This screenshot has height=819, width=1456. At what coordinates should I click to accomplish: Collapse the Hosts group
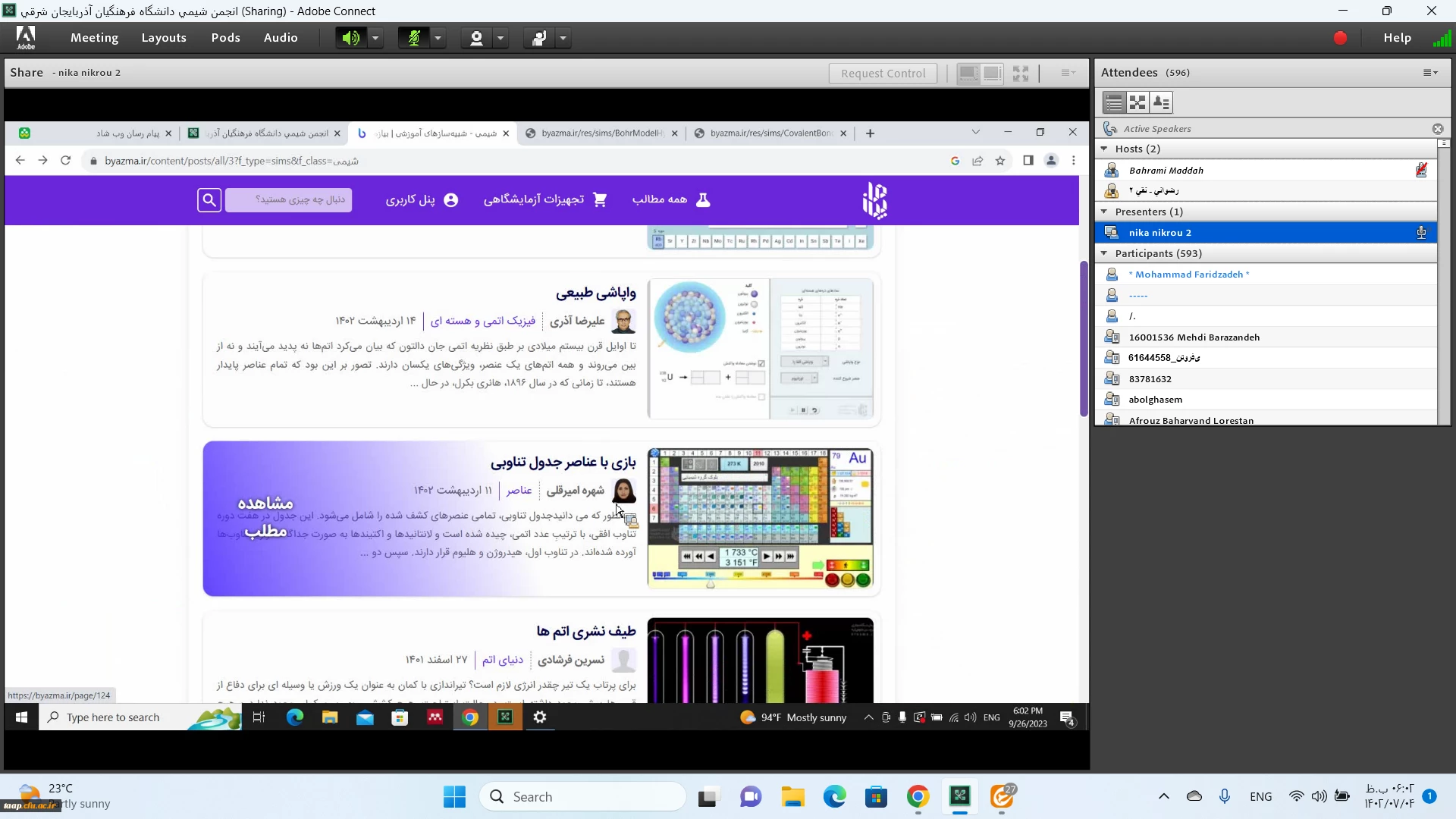point(1104,149)
